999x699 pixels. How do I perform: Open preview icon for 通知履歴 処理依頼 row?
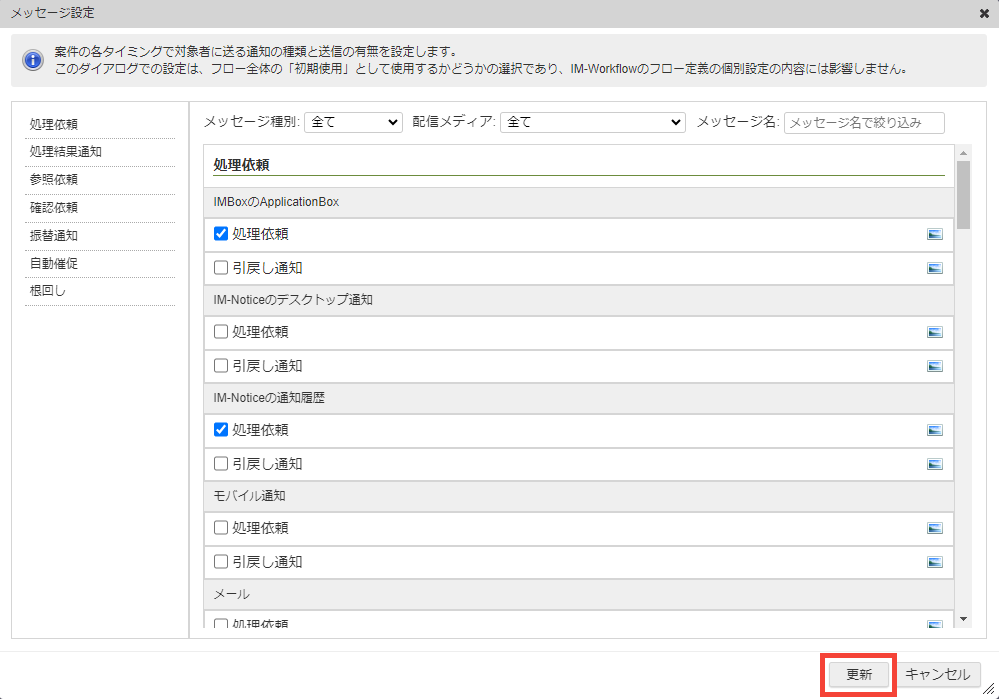[x=934, y=430]
